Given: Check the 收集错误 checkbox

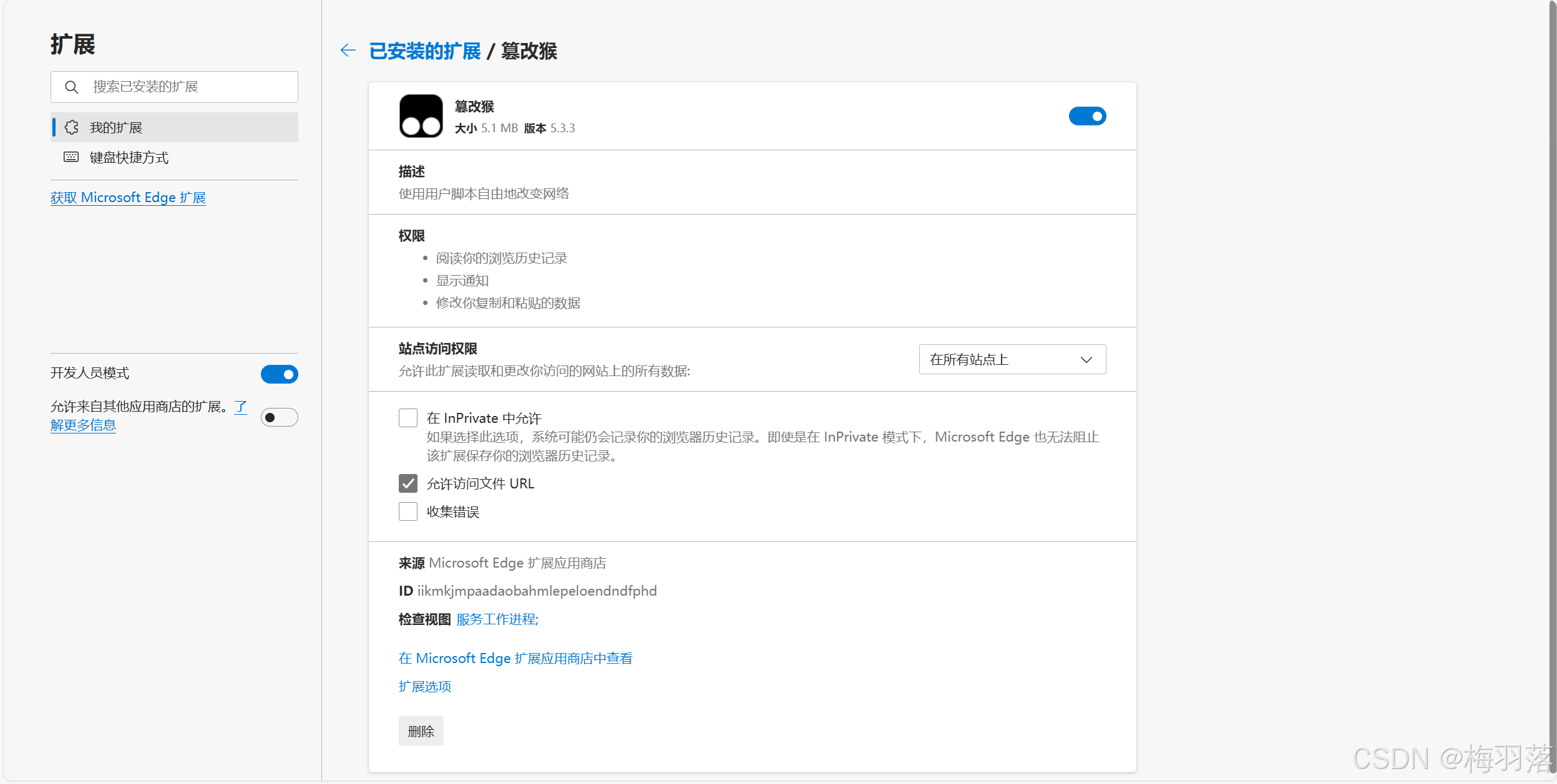Looking at the screenshot, I should tap(408, 511).
